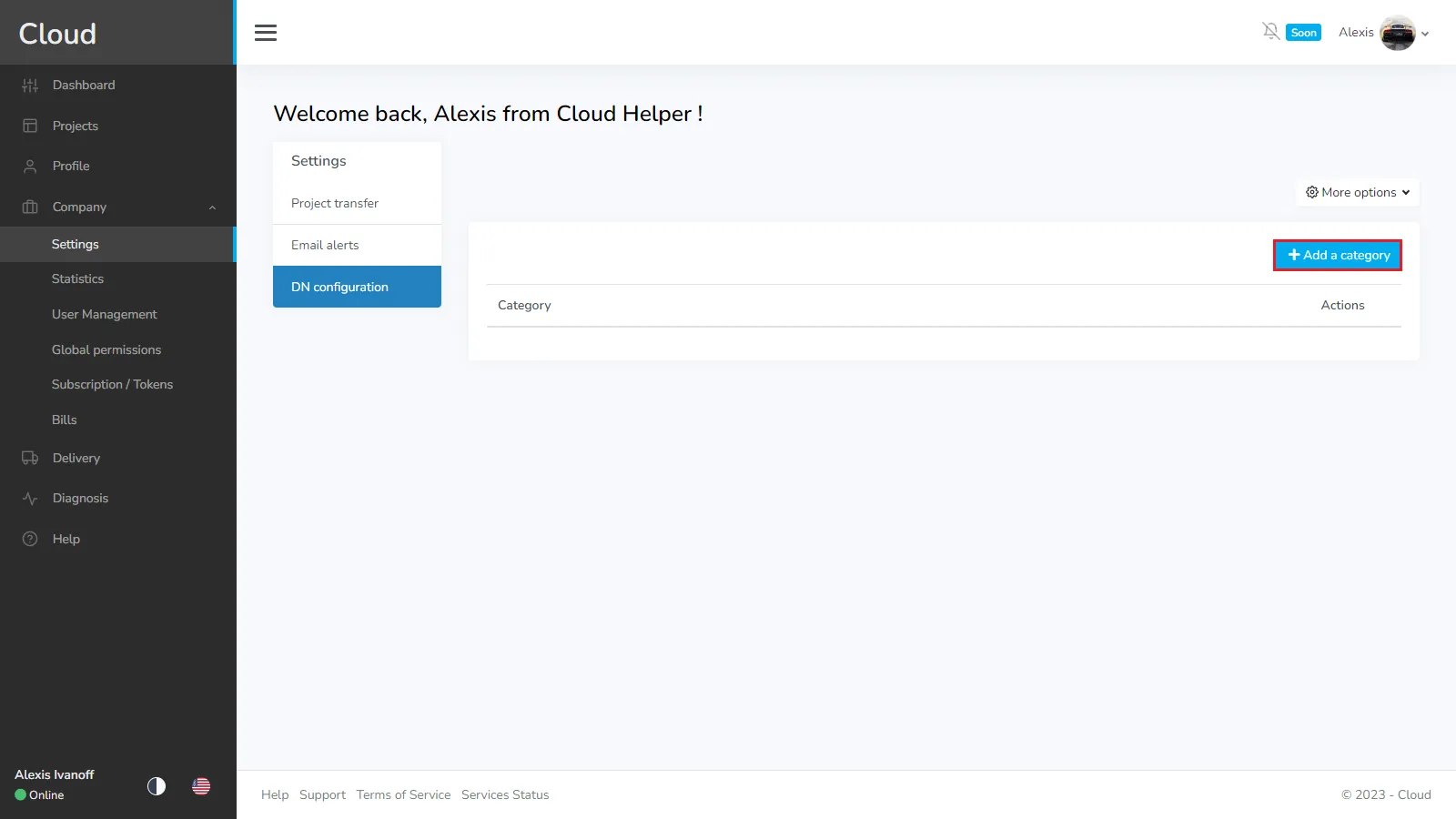Open the hamburger menu at the top
This screenshot has height=819, width=1456.
(266, 32)
